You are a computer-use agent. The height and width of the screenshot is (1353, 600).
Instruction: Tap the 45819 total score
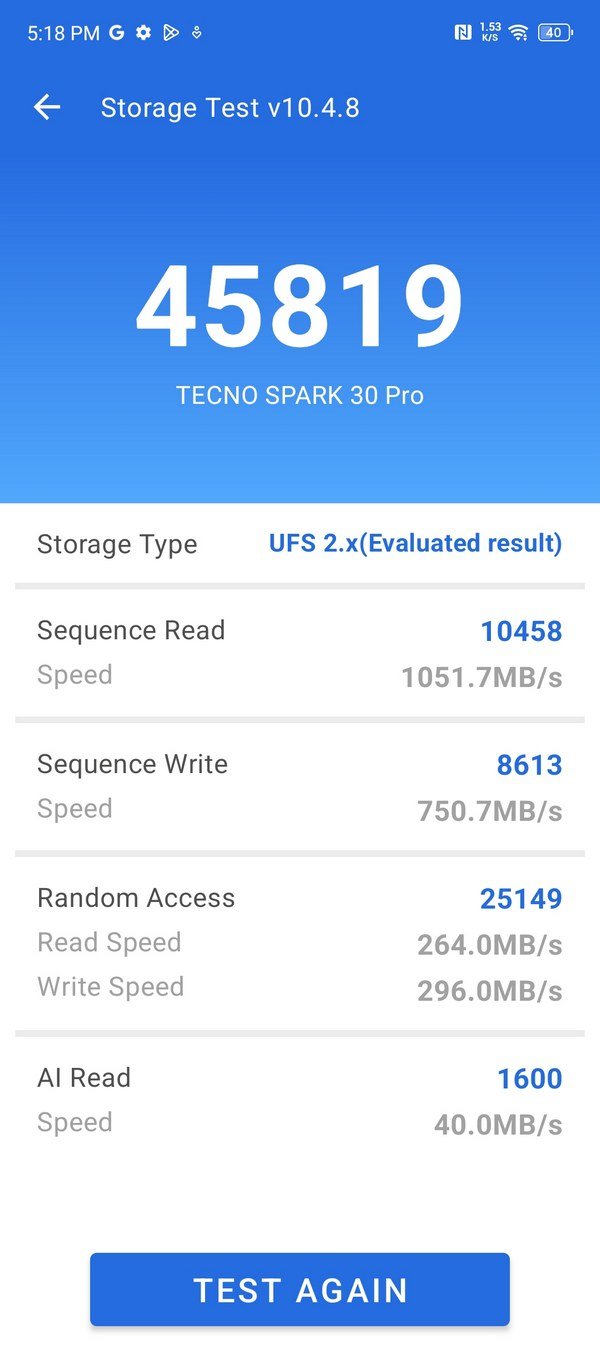pyautogui.click(x=300, y=307)
